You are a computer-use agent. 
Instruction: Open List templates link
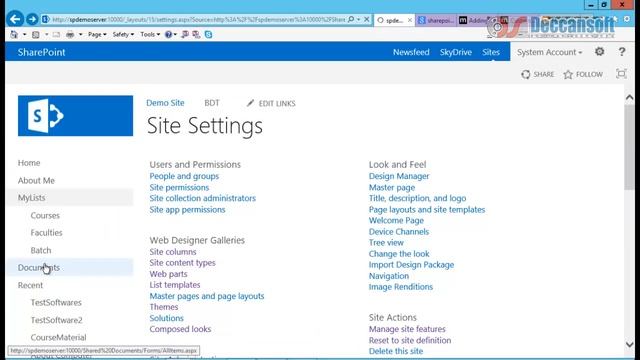click(175, 284)
